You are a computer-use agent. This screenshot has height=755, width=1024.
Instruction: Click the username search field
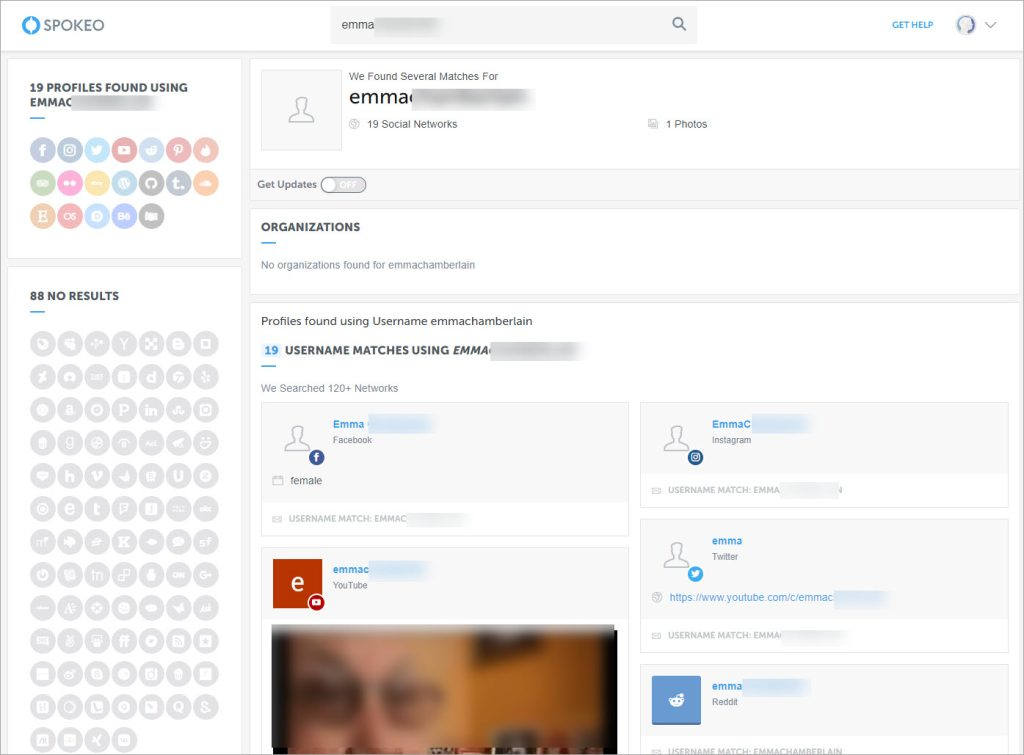[x=513, y=25]
